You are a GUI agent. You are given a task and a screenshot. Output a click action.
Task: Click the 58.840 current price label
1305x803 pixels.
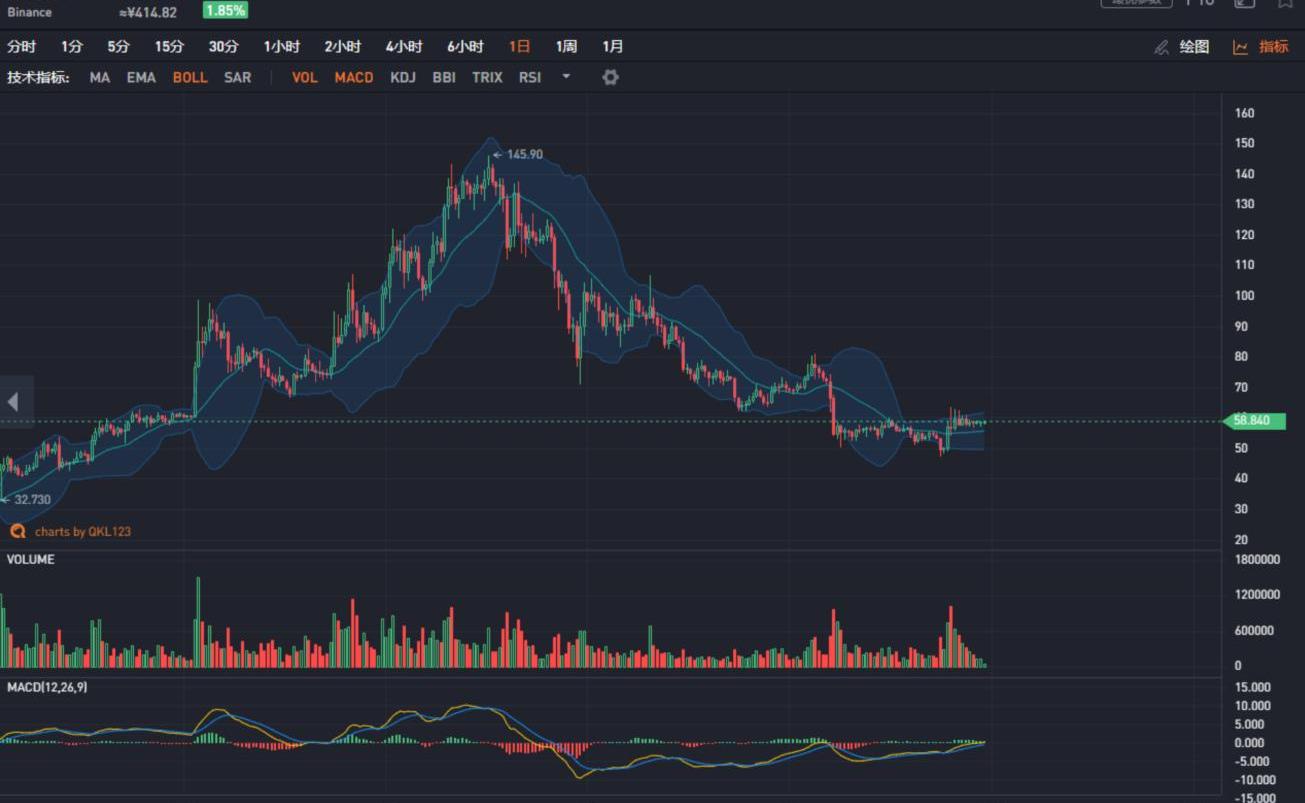(x=1254, y=421)
